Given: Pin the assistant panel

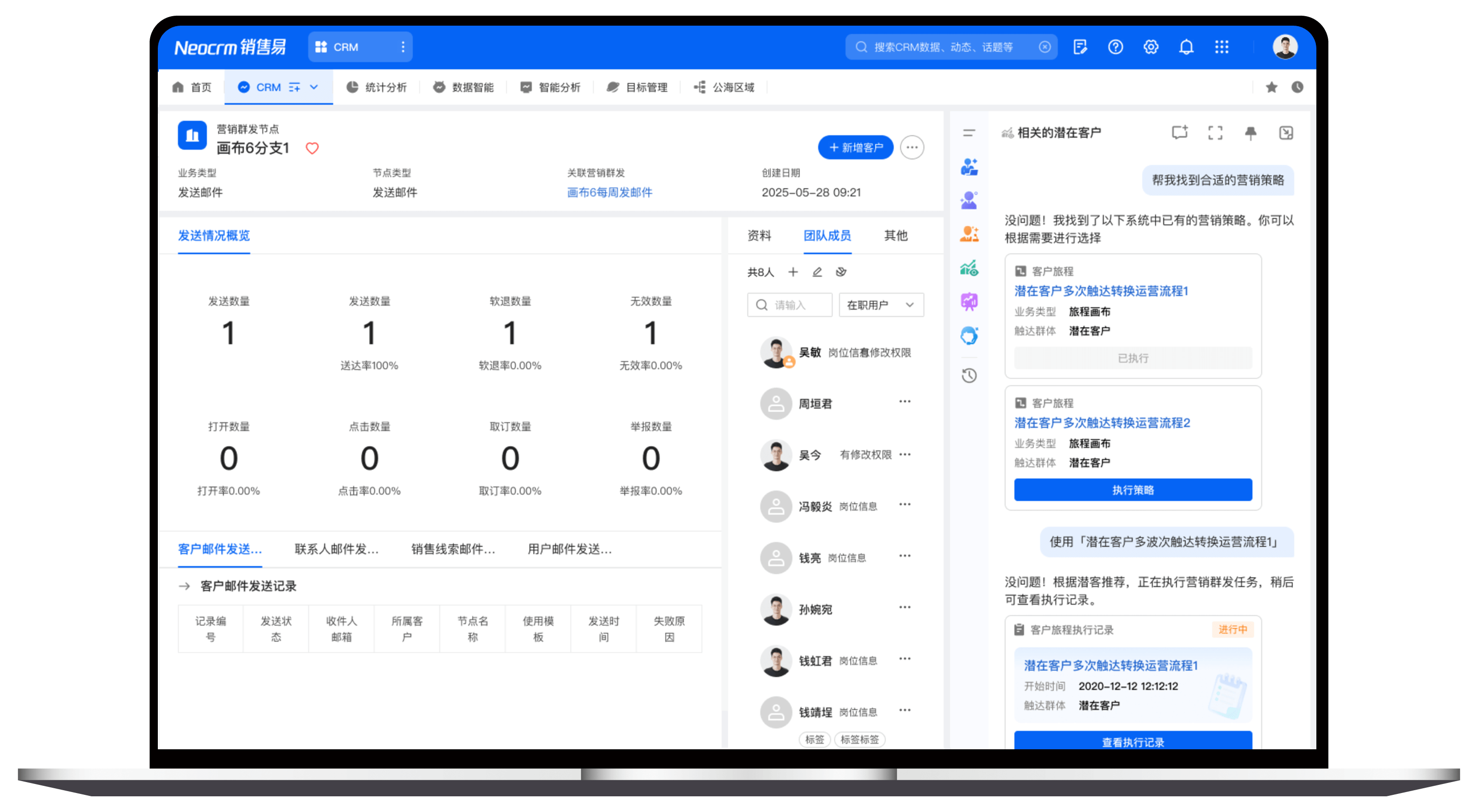Looking at the screenshot, I should tap(1251, 133).
